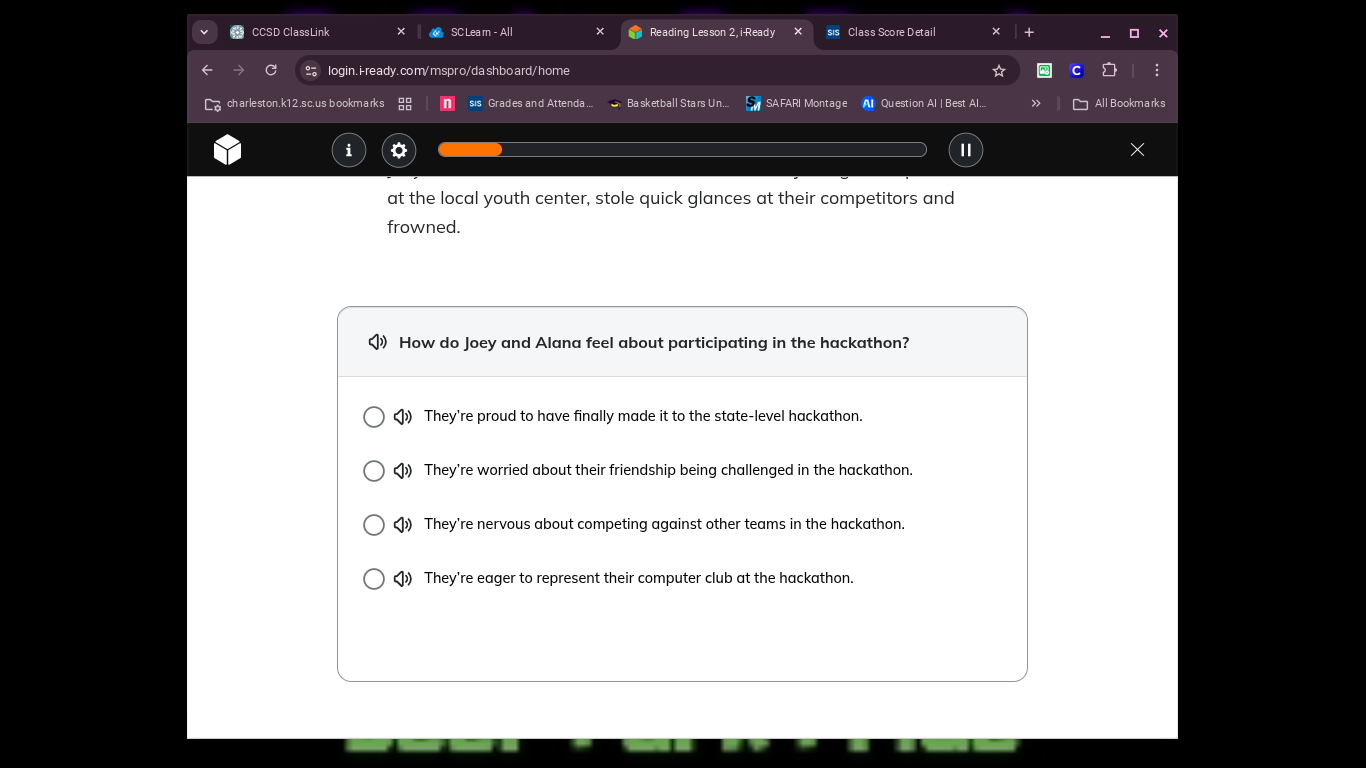Click the lesson progress bar
Screen dimensions: 1366x768
tap(682, 150)
